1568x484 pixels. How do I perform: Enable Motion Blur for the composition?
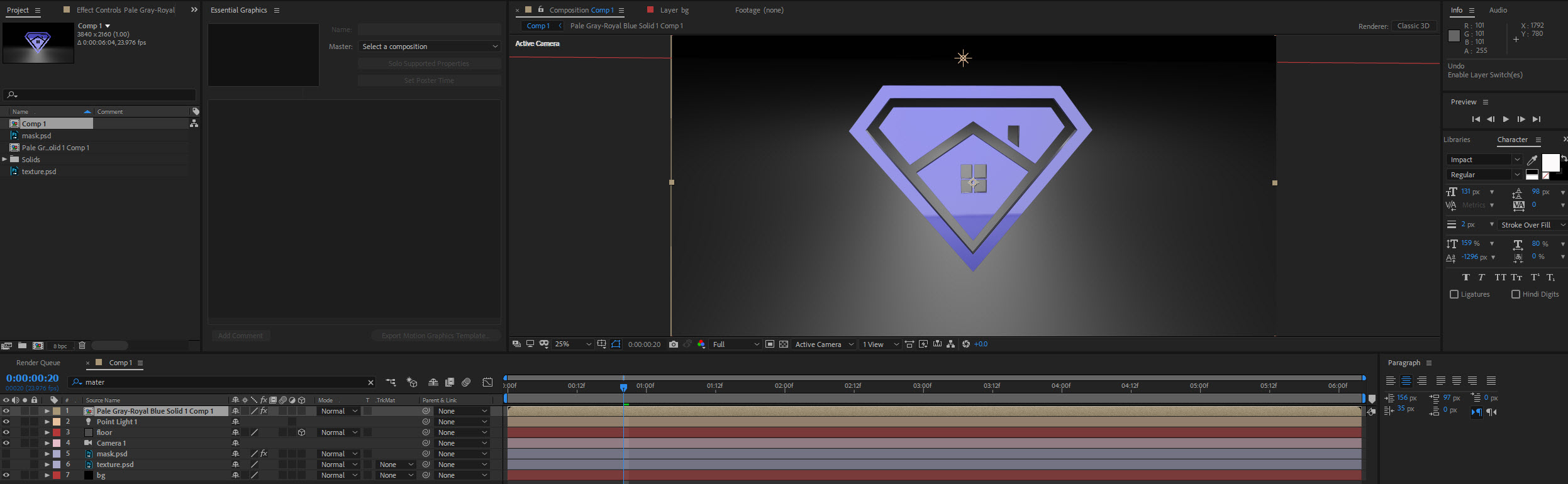pos(466,382)
